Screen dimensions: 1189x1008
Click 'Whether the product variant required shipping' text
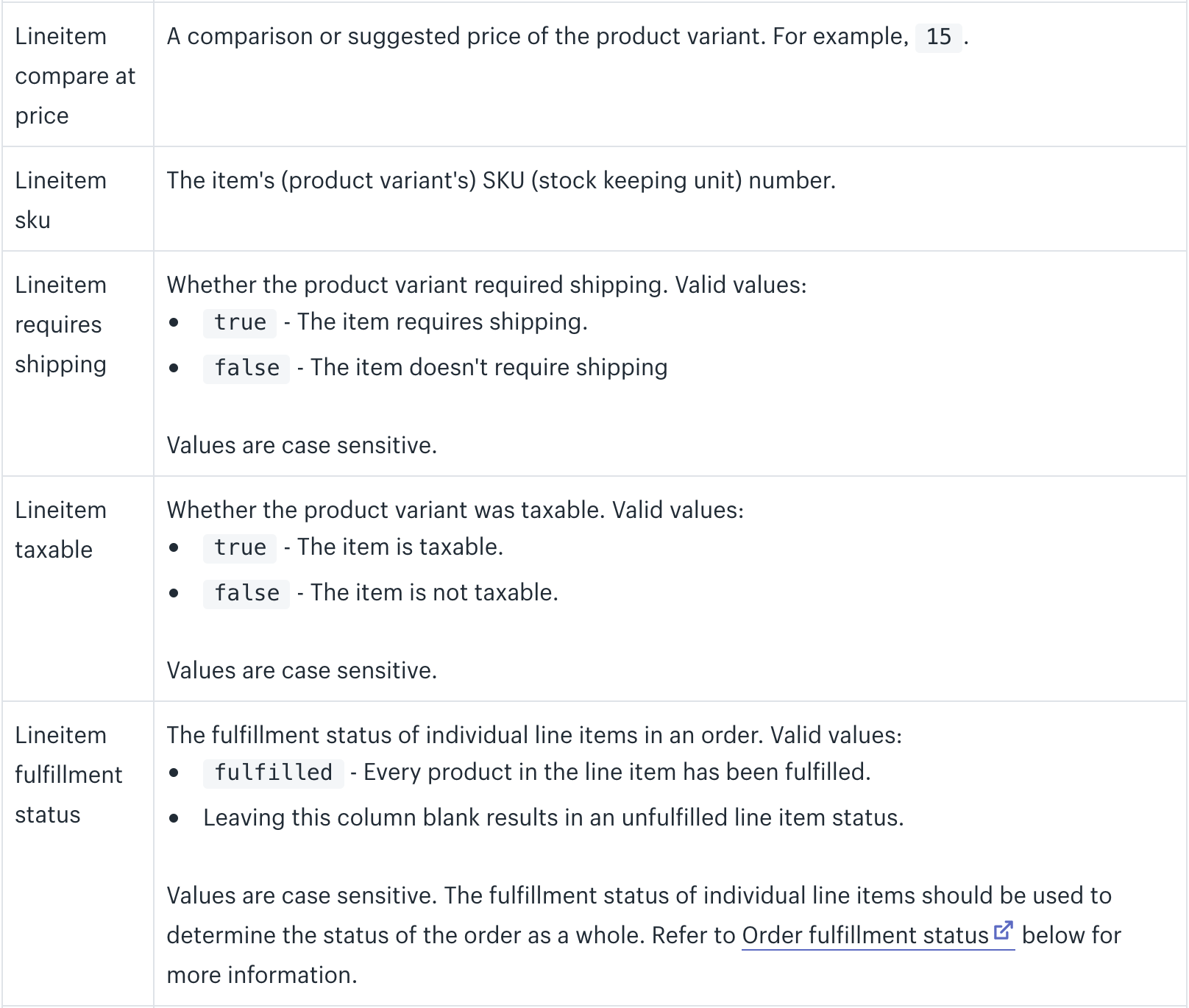[487, 285]
